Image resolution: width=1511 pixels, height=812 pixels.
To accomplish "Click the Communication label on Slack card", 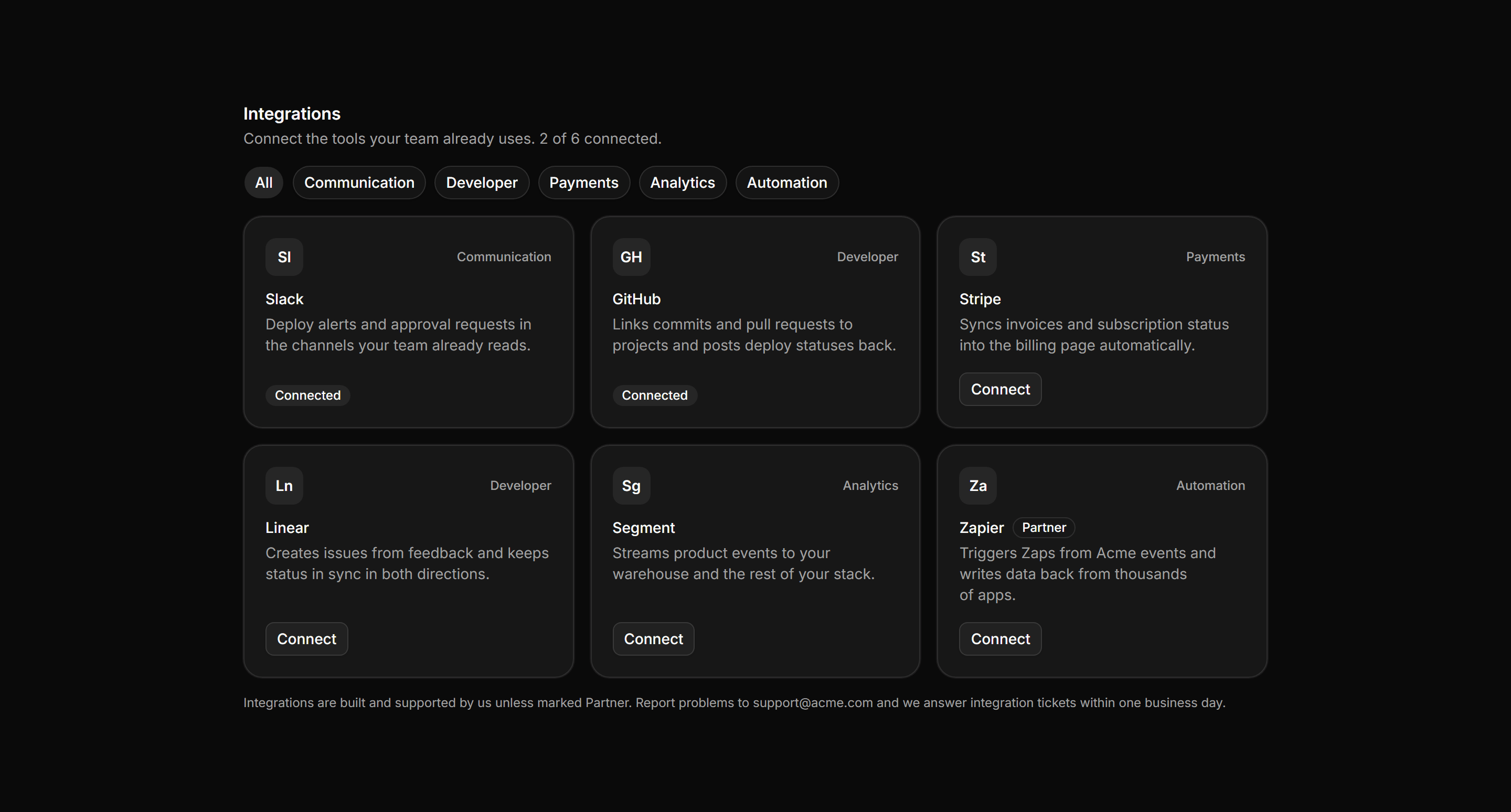I will pyautogui.click(x=504, y=257).
